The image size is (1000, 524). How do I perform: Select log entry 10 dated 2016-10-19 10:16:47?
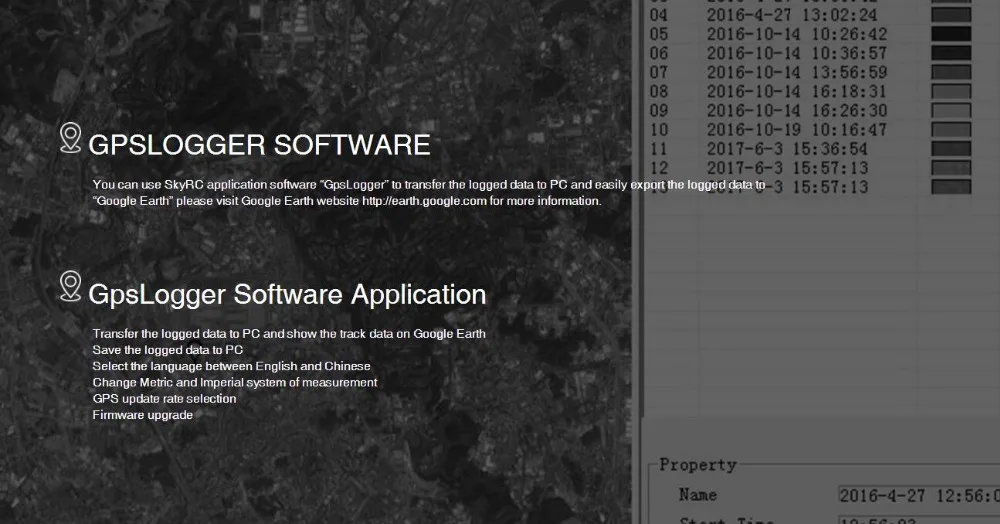[810, 129]
